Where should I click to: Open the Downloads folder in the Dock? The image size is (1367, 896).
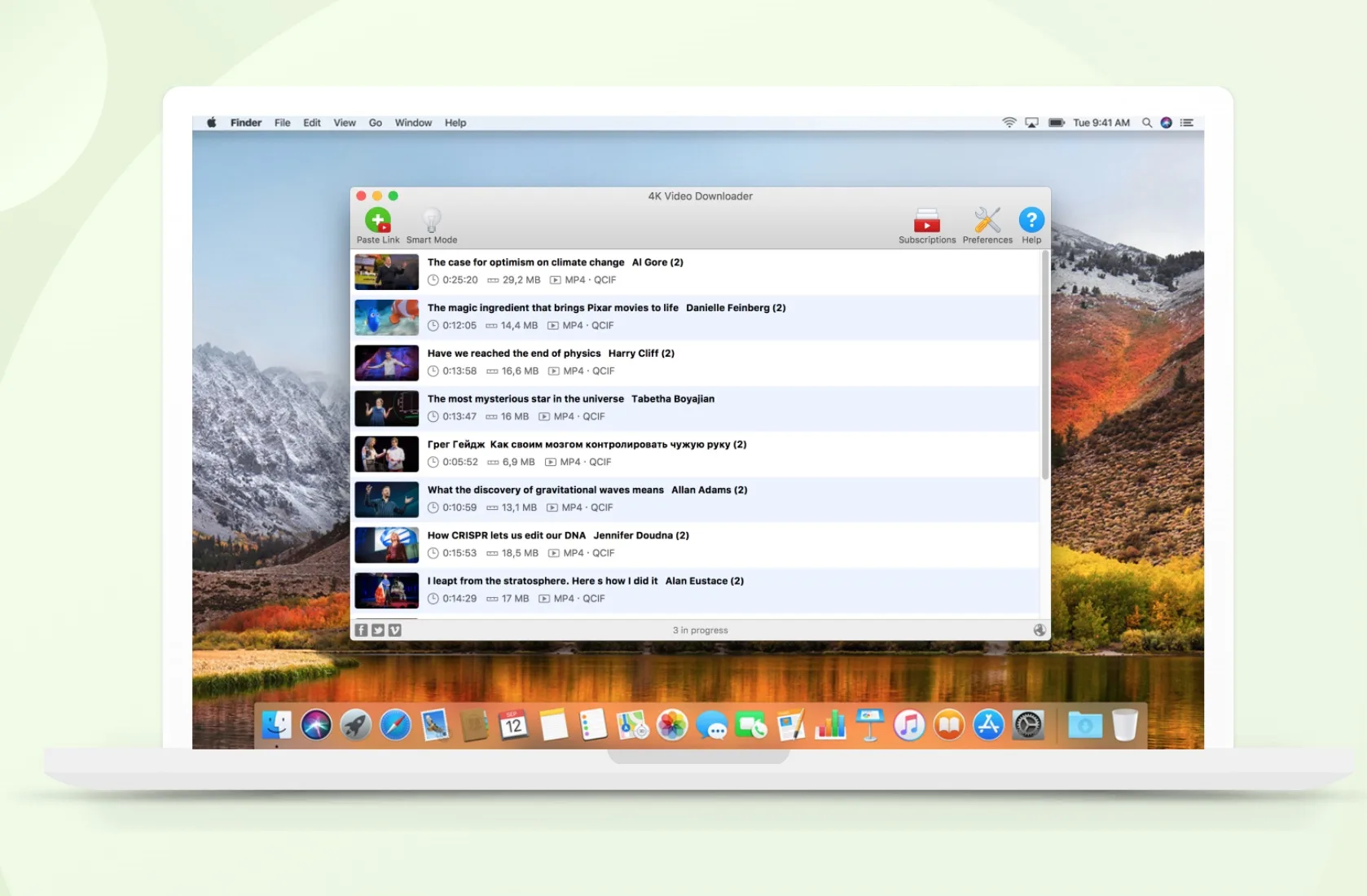[x=1085, y=724]
